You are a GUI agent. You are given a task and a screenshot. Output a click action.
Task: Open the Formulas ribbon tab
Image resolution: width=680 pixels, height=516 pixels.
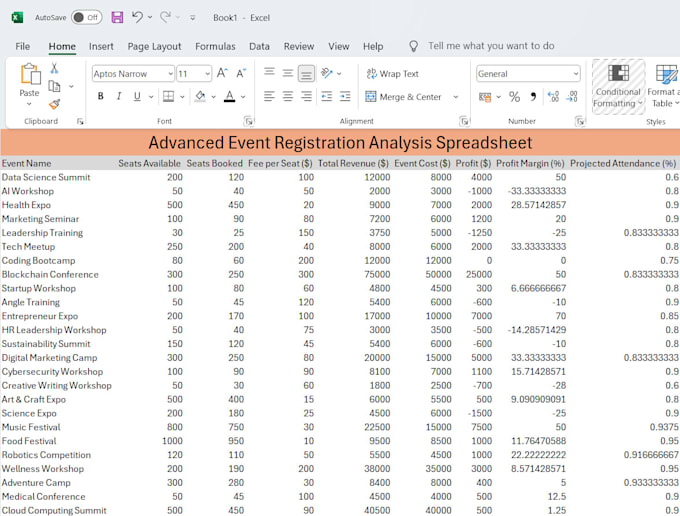pyautogui.click(x=215, y=46)
